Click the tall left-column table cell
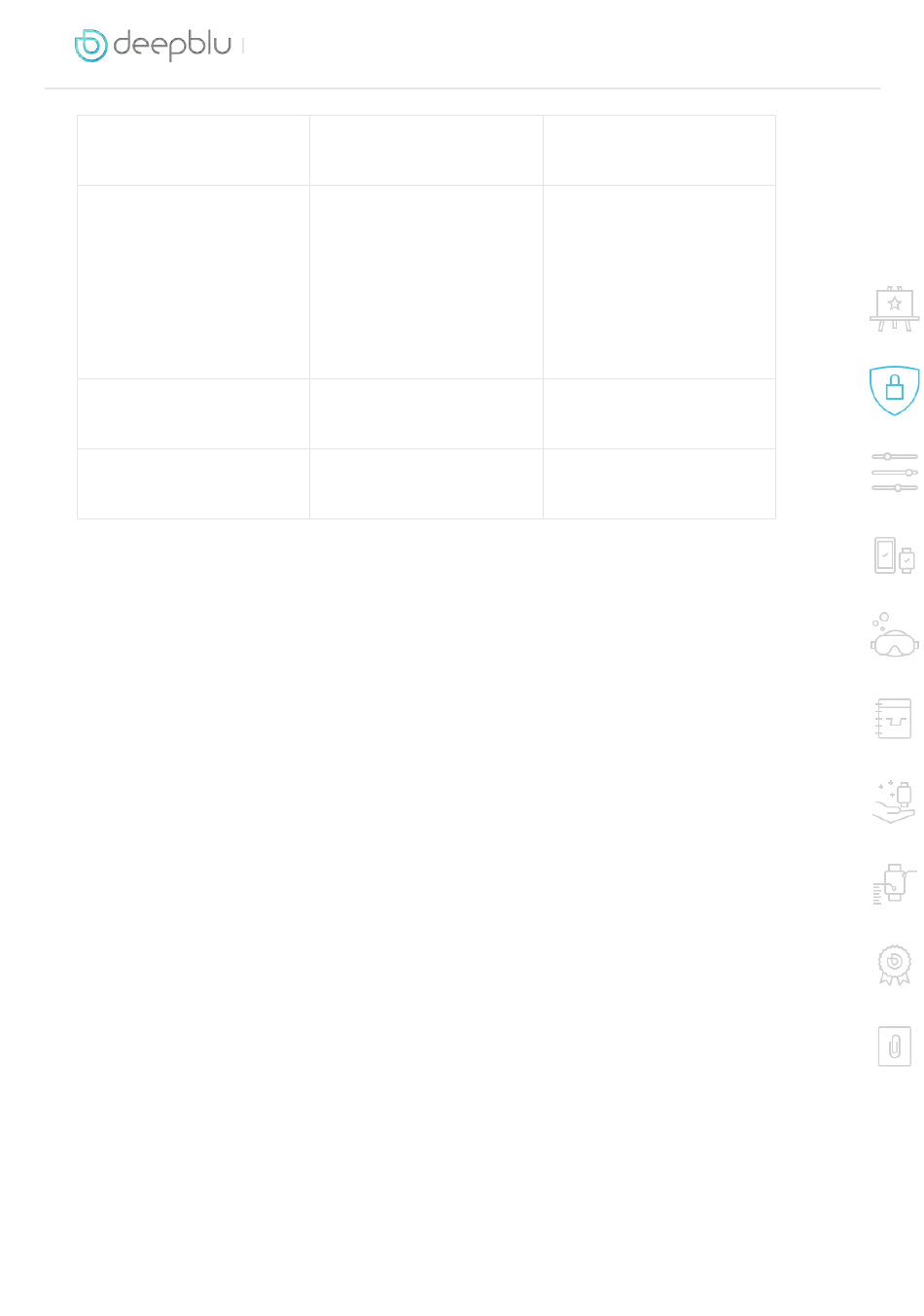Viewport: 924px width, 1316px height. pyautogui.click(x=194, y=282)
